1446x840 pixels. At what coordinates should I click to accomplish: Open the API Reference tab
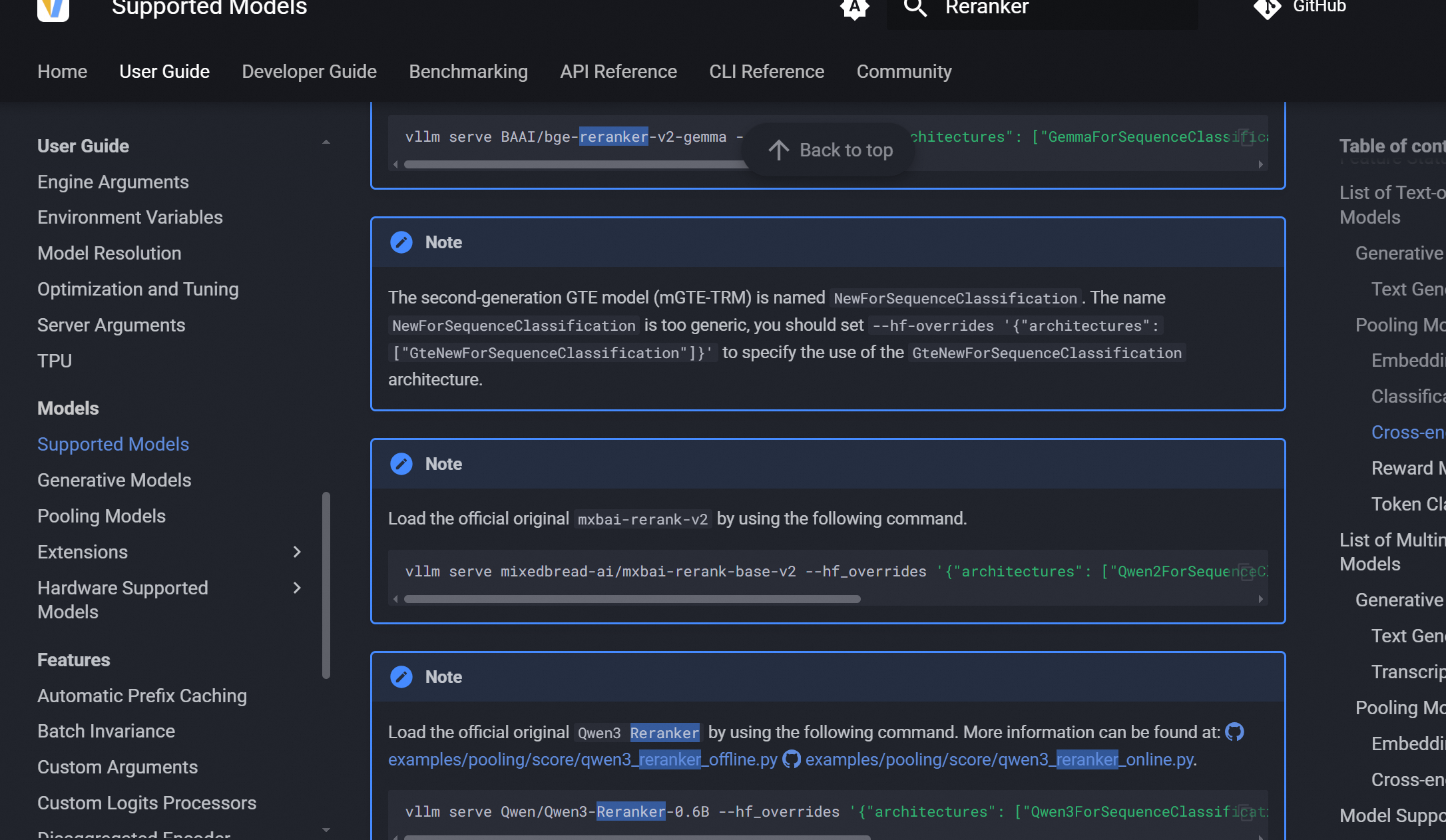pos(618,71)
